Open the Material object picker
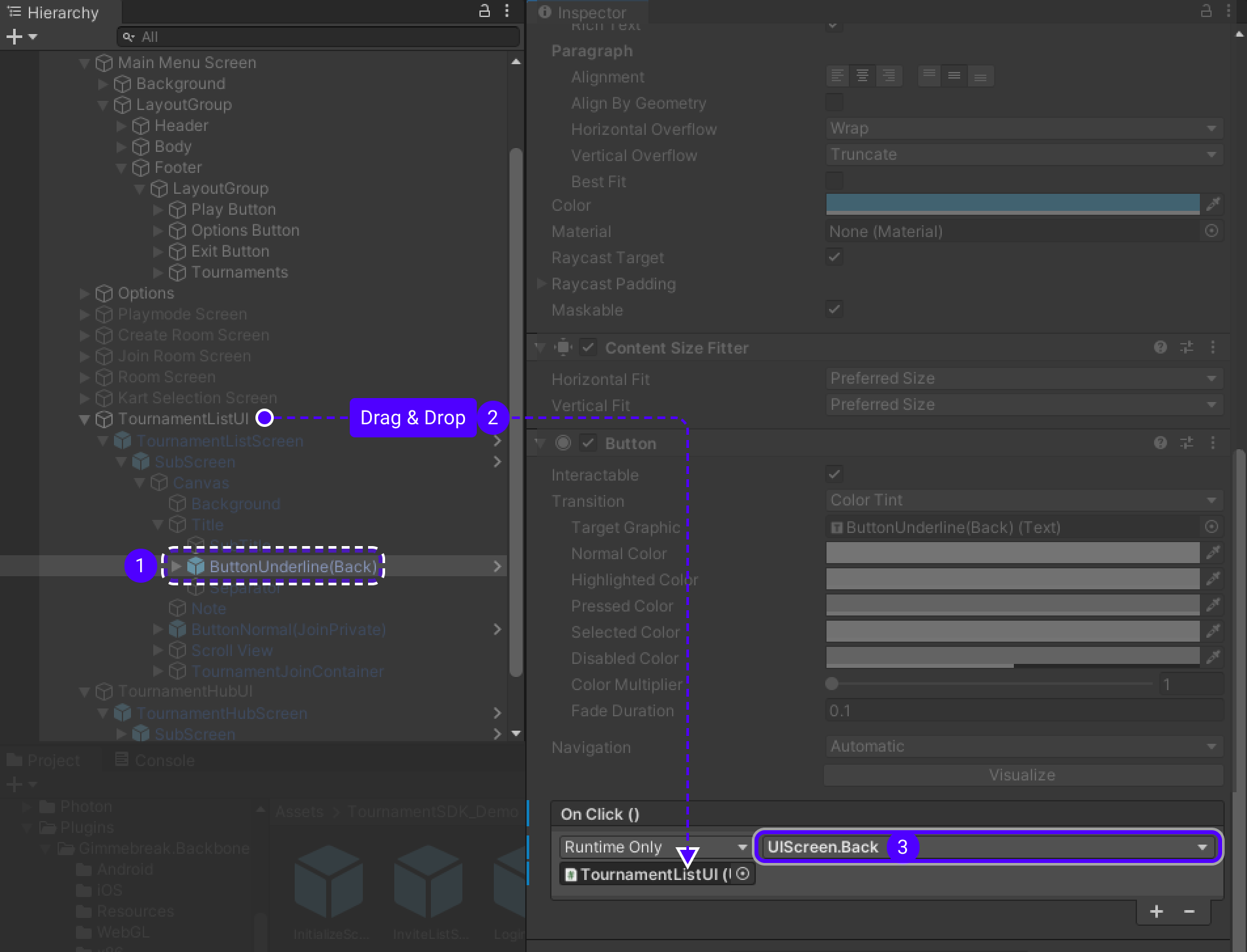1247x952 pixels. 1212,230
